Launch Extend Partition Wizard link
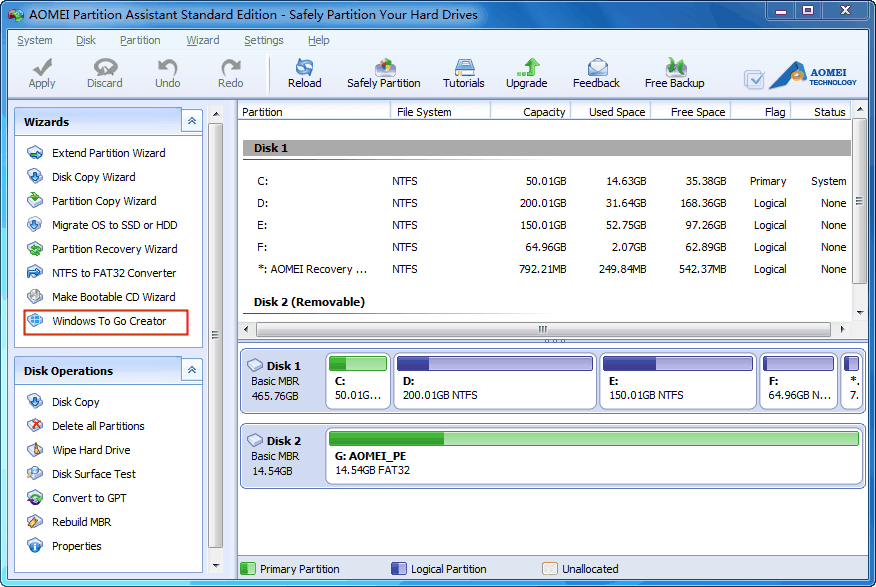Screen dimensions: 876x587 pos(108,153)
